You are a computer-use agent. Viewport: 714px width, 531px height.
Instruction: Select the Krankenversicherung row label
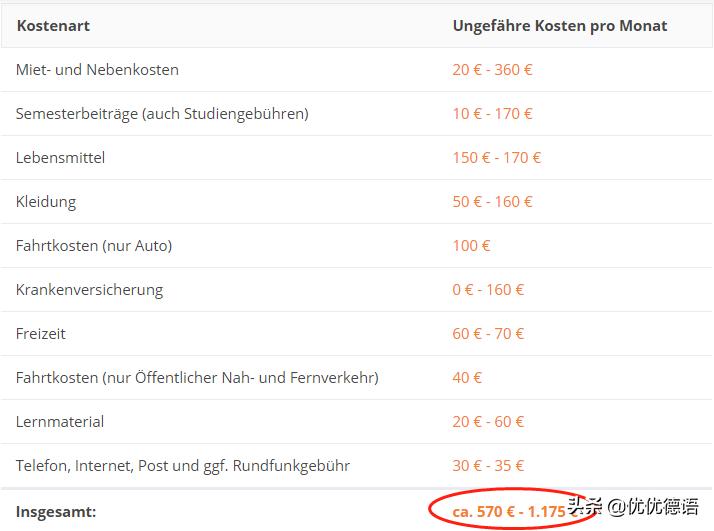click(89, 290)
